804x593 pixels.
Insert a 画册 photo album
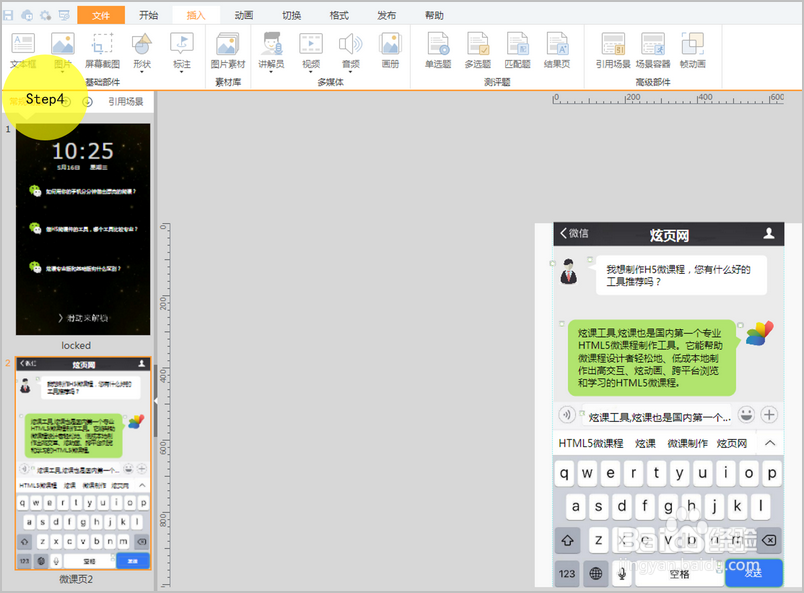[x=390, y=50]
